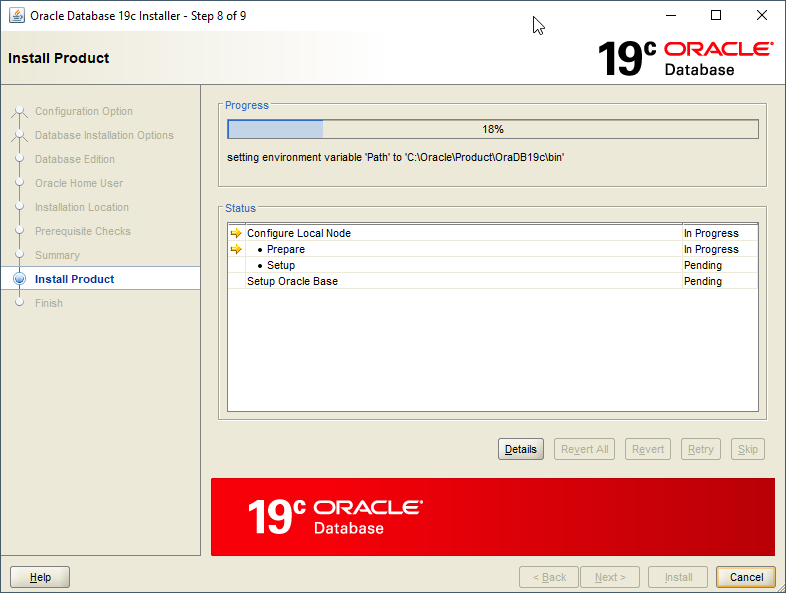Click the Install Product step bullet icon
The image size is (786, 593).
(20, 279)
